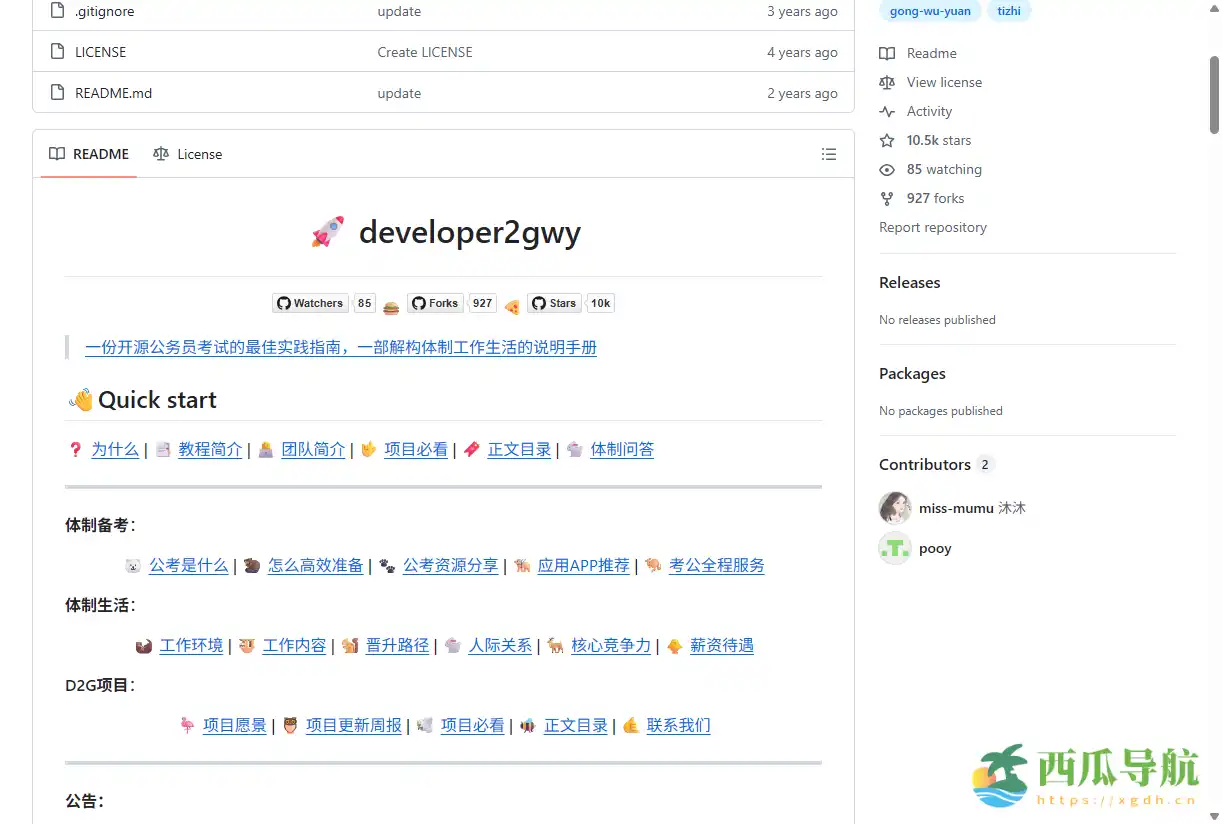1222x824 pixels.
Task: Click contributor pooy's avatar
Action: click(x=894, y=548)
